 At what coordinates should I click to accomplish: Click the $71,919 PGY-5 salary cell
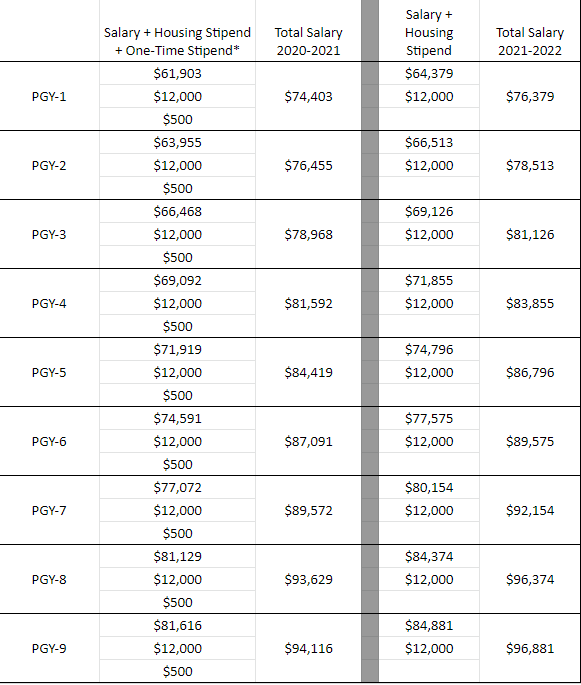[177, 349]
